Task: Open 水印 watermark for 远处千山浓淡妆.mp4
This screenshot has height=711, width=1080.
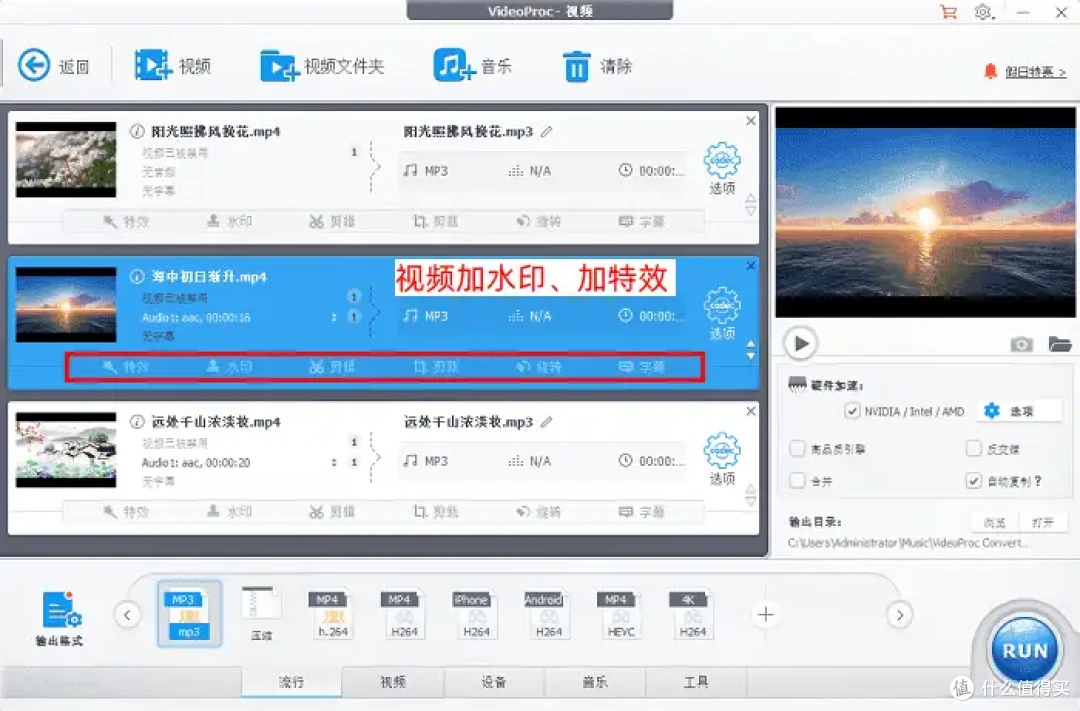Action: (229, 512)
